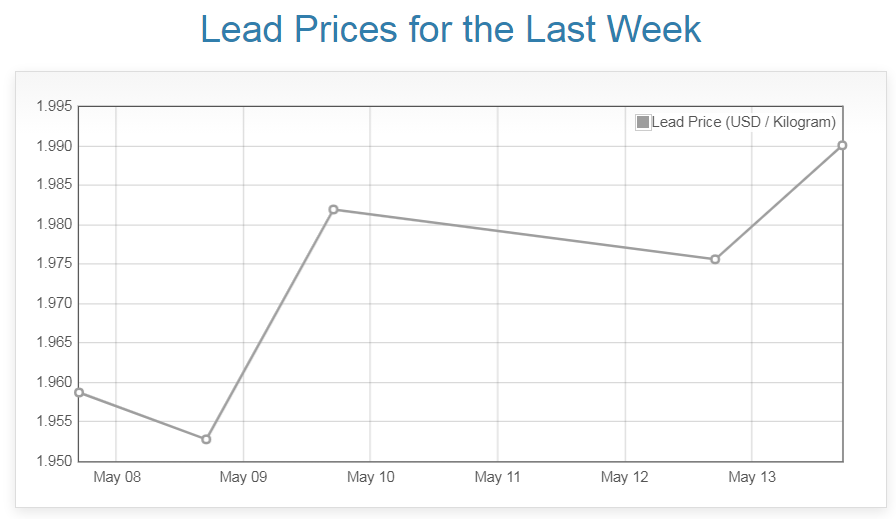Image resolution: width=896 pixels, height=519 pixels.
Task: Select the highest data point at 1.990
Action: (842, 145)
